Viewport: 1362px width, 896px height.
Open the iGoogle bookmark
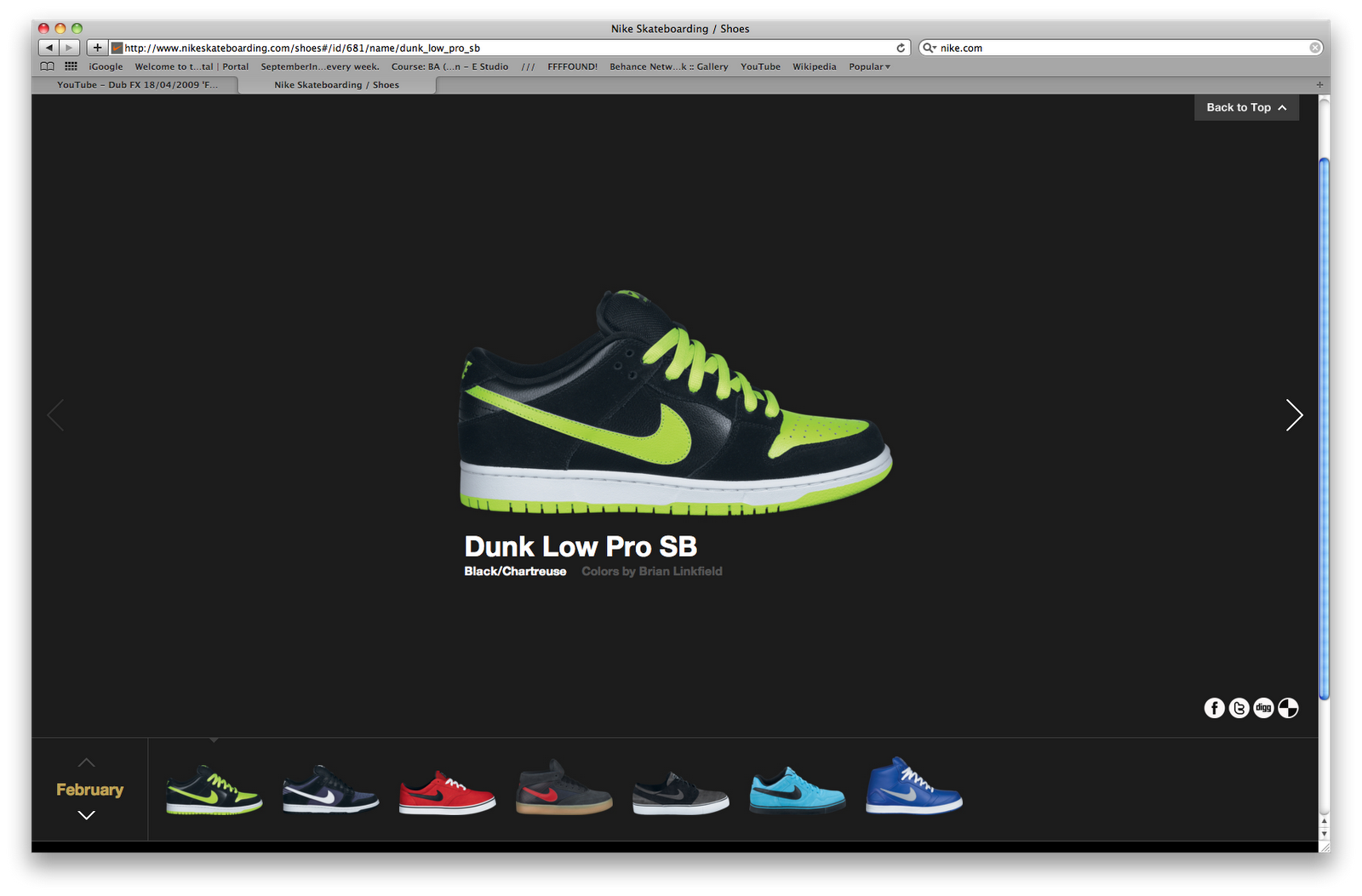click(x=106, y=66)
